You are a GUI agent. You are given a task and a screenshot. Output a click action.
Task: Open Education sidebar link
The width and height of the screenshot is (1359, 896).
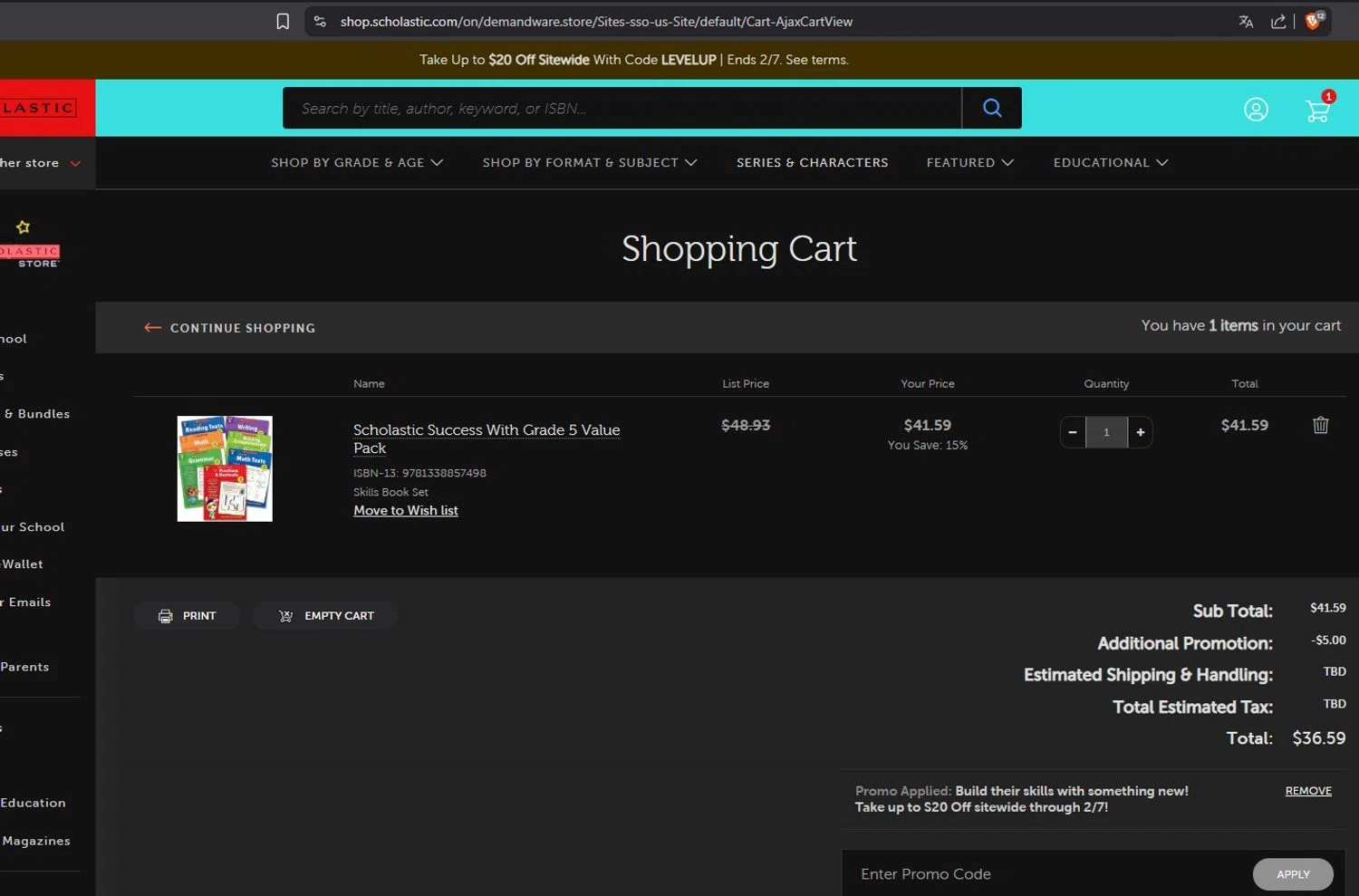[33, 803]
